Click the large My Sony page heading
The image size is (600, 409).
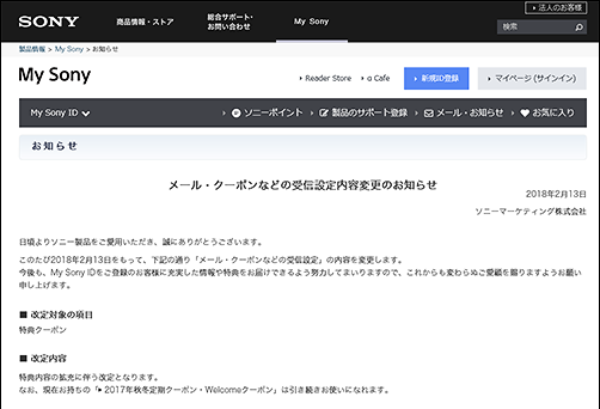coord(54,76)
